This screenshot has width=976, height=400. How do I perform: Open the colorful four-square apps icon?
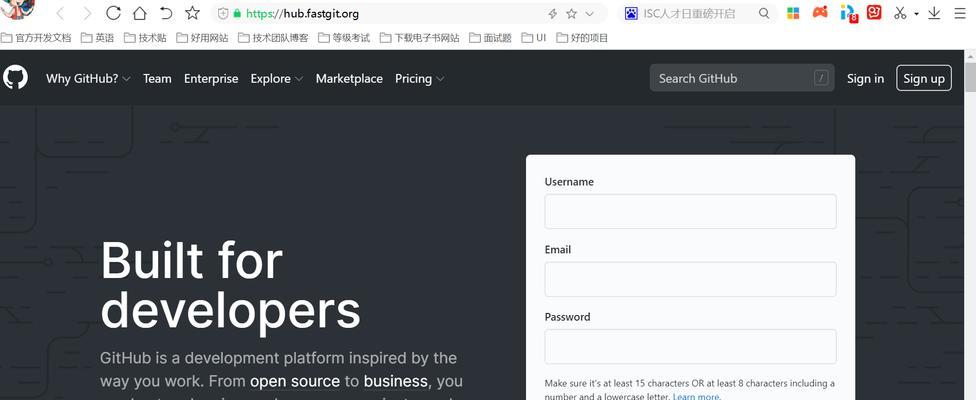(793, 13)
